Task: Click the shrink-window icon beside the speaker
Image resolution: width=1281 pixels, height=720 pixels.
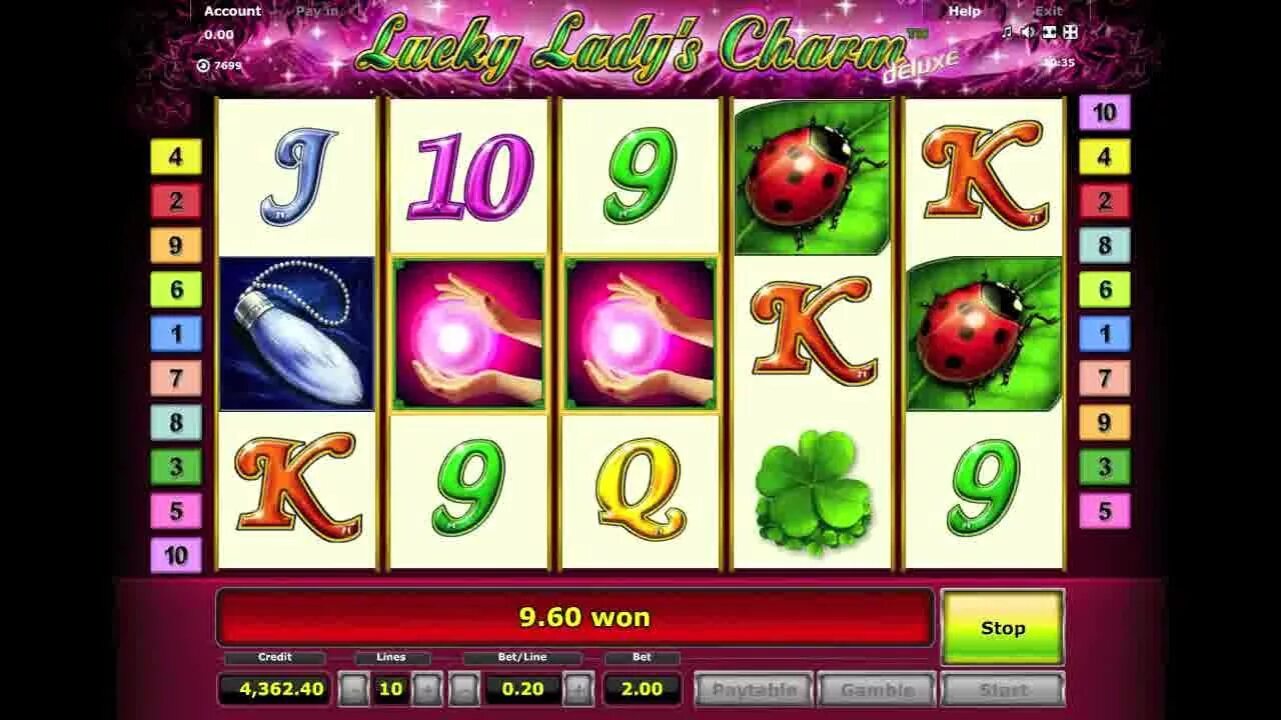Action: point(1049,32)
